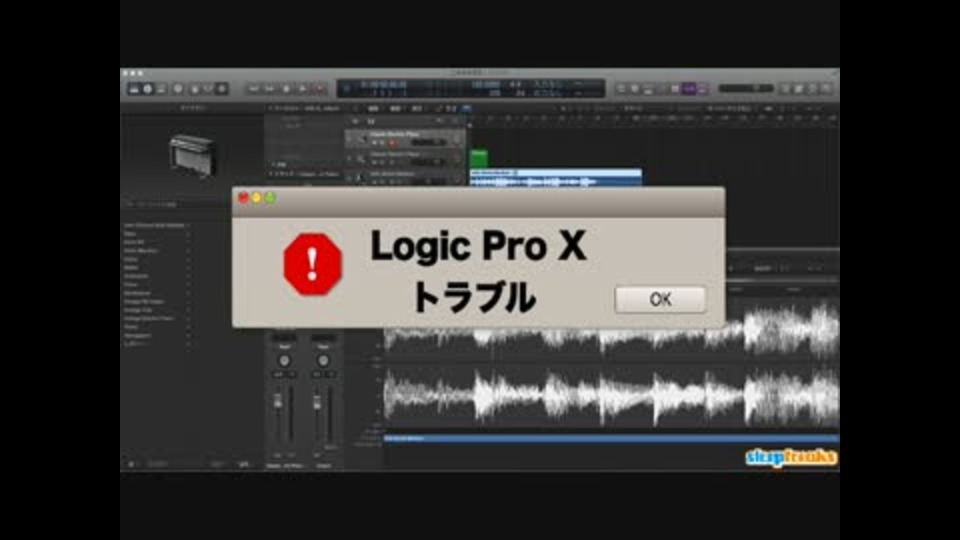Open Quick Help from control bar

tap(178, 89)
